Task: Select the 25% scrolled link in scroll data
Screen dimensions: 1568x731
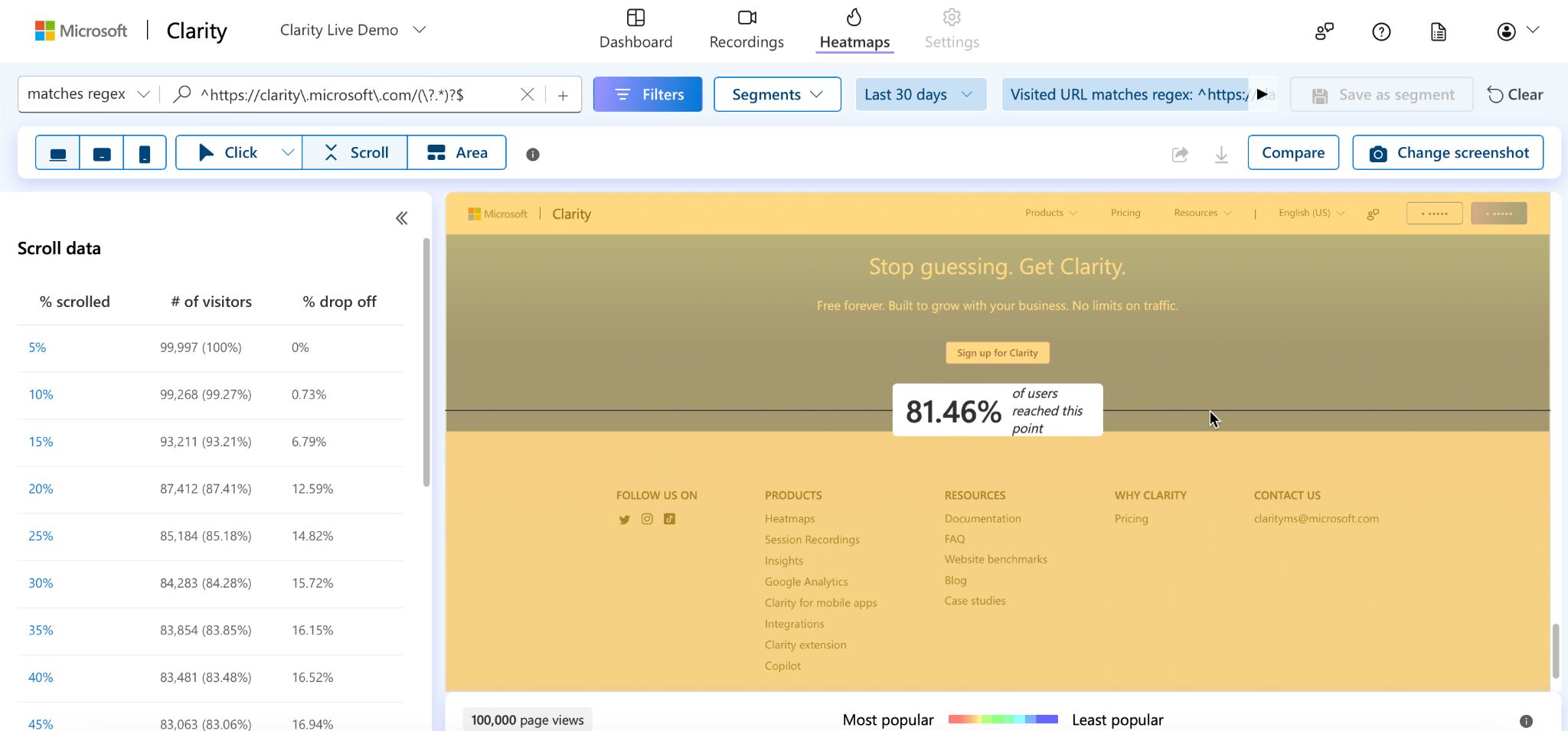Action: [x=40, y=536]
